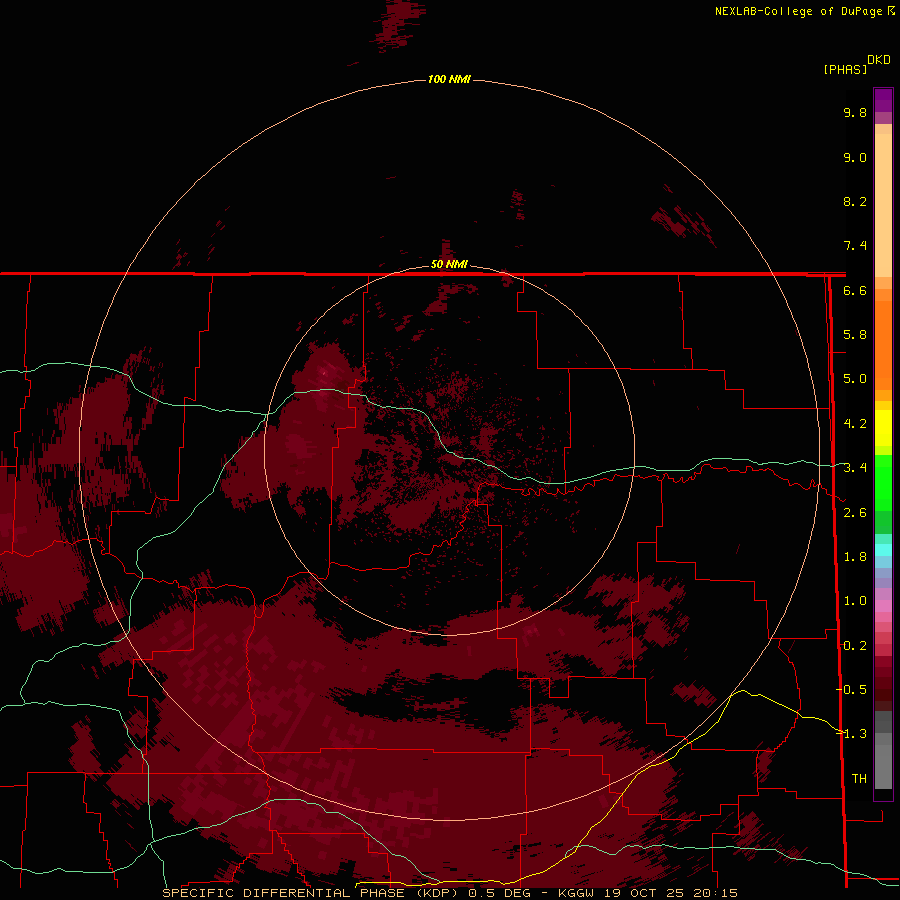Click the [PHAS] units label
The height and width of the screenshot is (900, 900).
(845, 69)
